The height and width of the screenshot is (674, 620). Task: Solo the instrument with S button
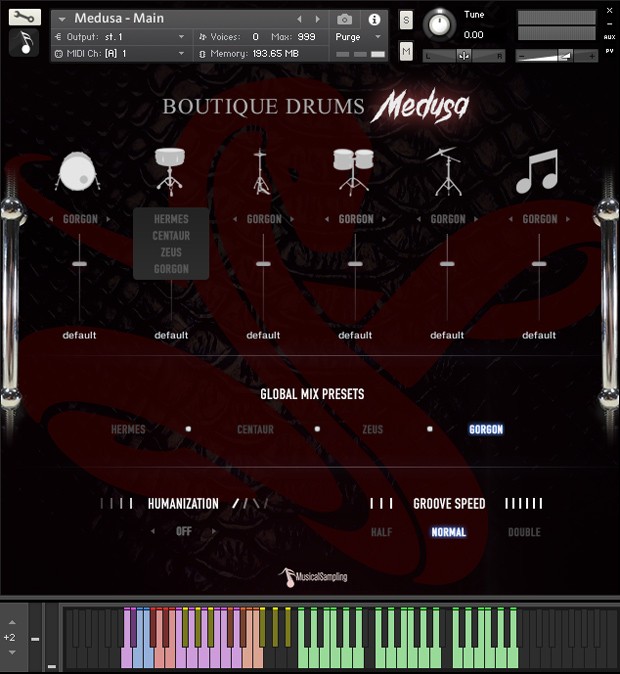click(x=406, y=20)
